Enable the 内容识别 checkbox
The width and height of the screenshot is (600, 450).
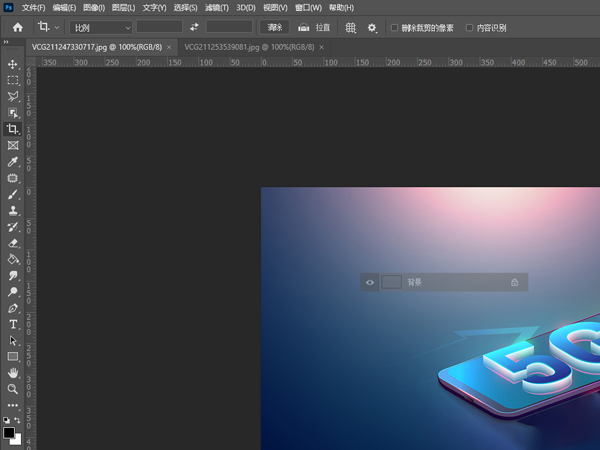click(x=470, y=28)
